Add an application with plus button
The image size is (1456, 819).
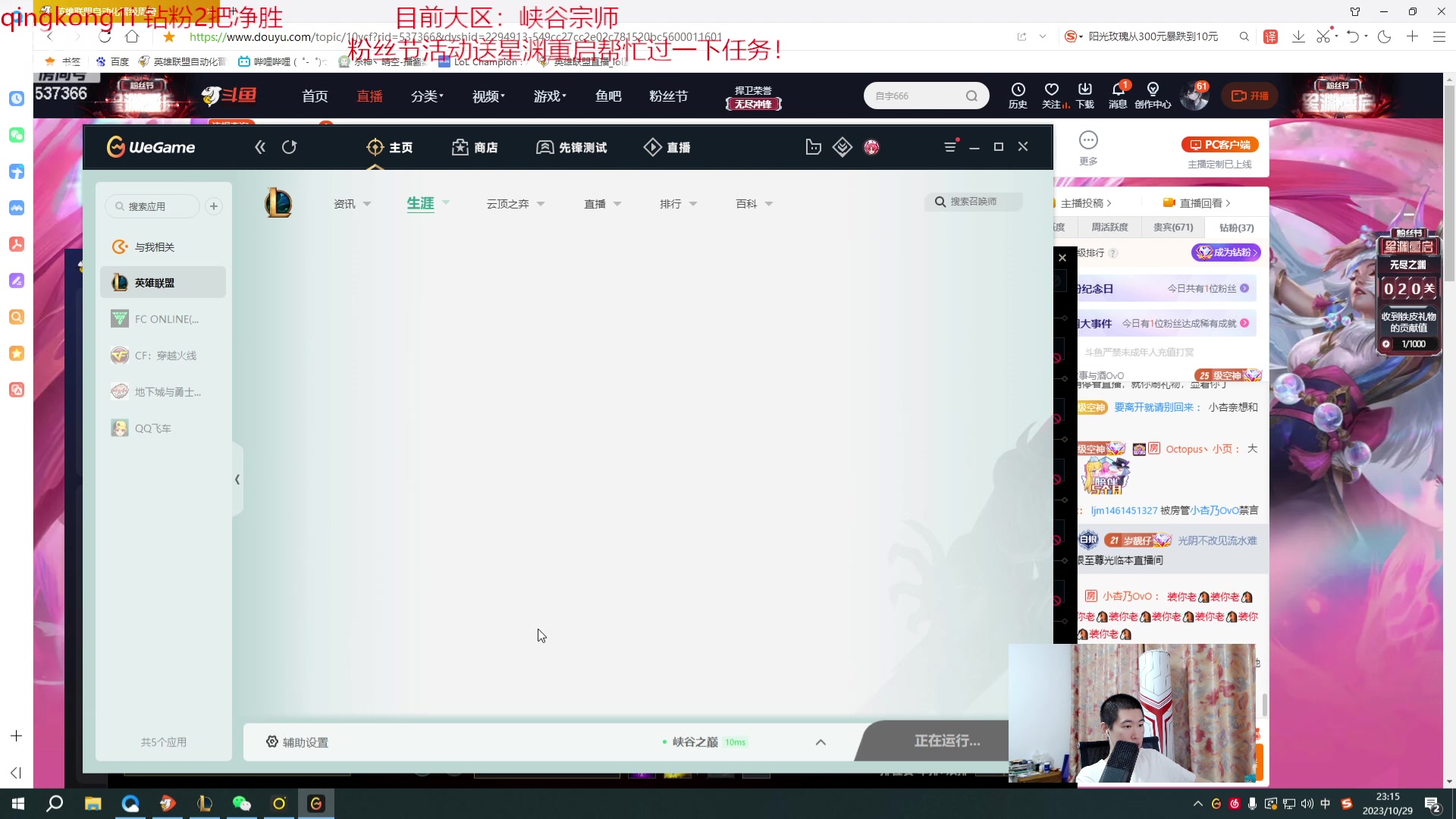(x=214, y=206)
